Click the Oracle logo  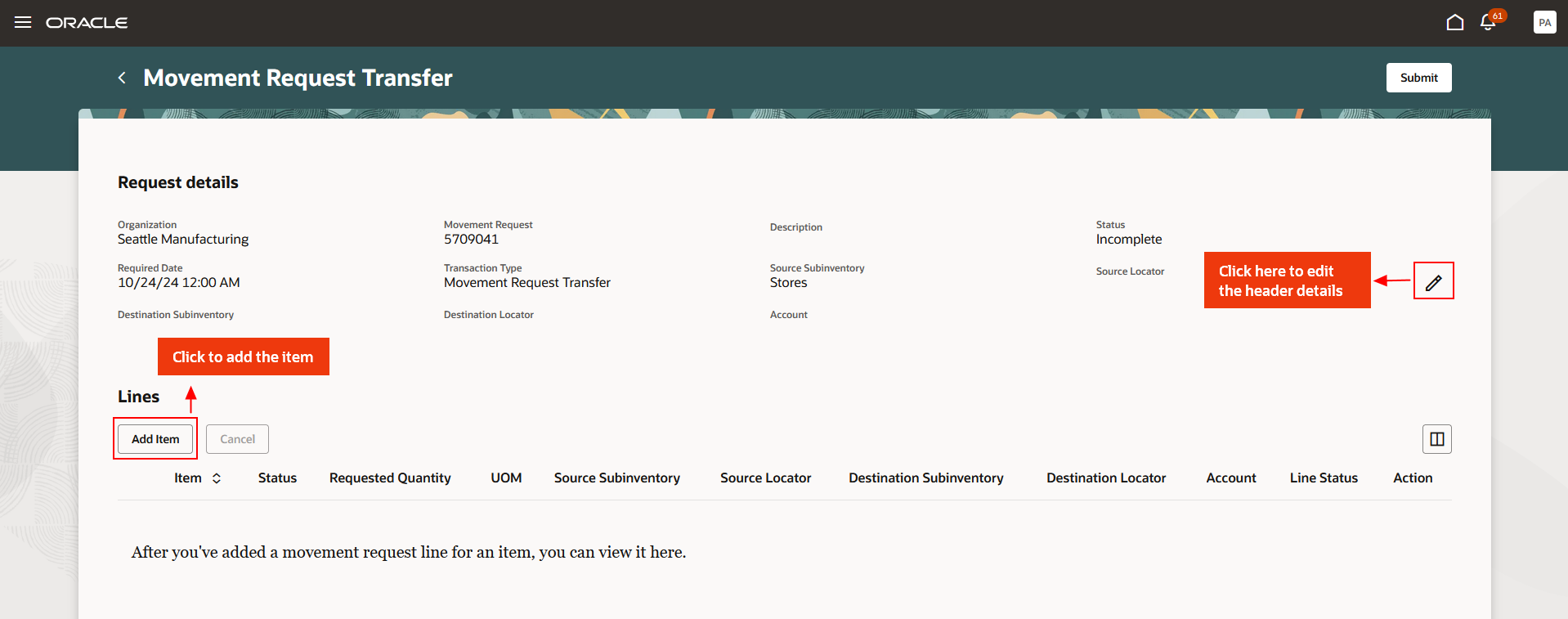[x=87, y=23]
